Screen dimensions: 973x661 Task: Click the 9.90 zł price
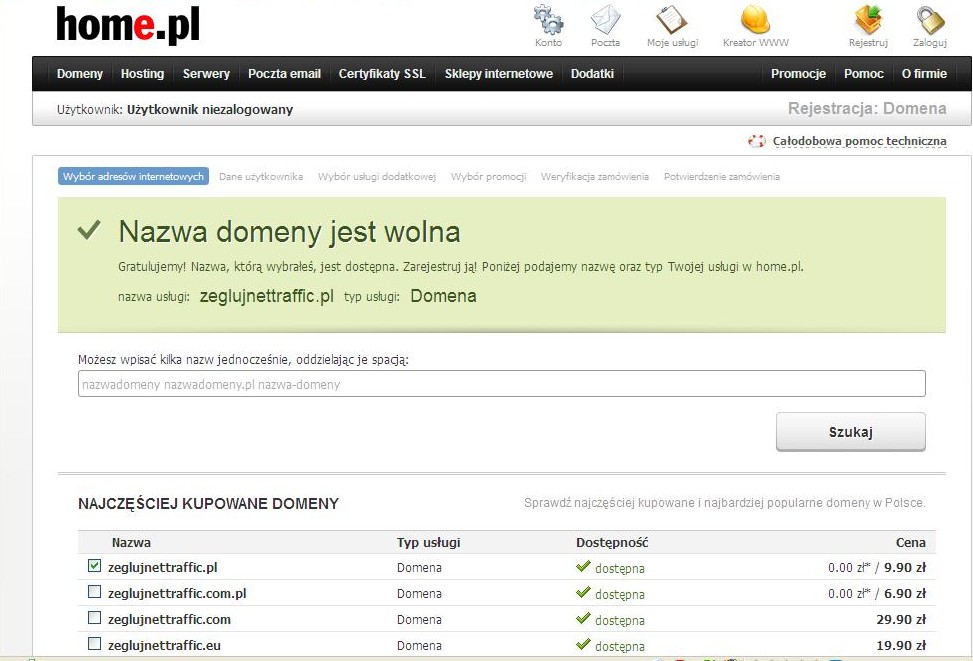coord(905,567)
